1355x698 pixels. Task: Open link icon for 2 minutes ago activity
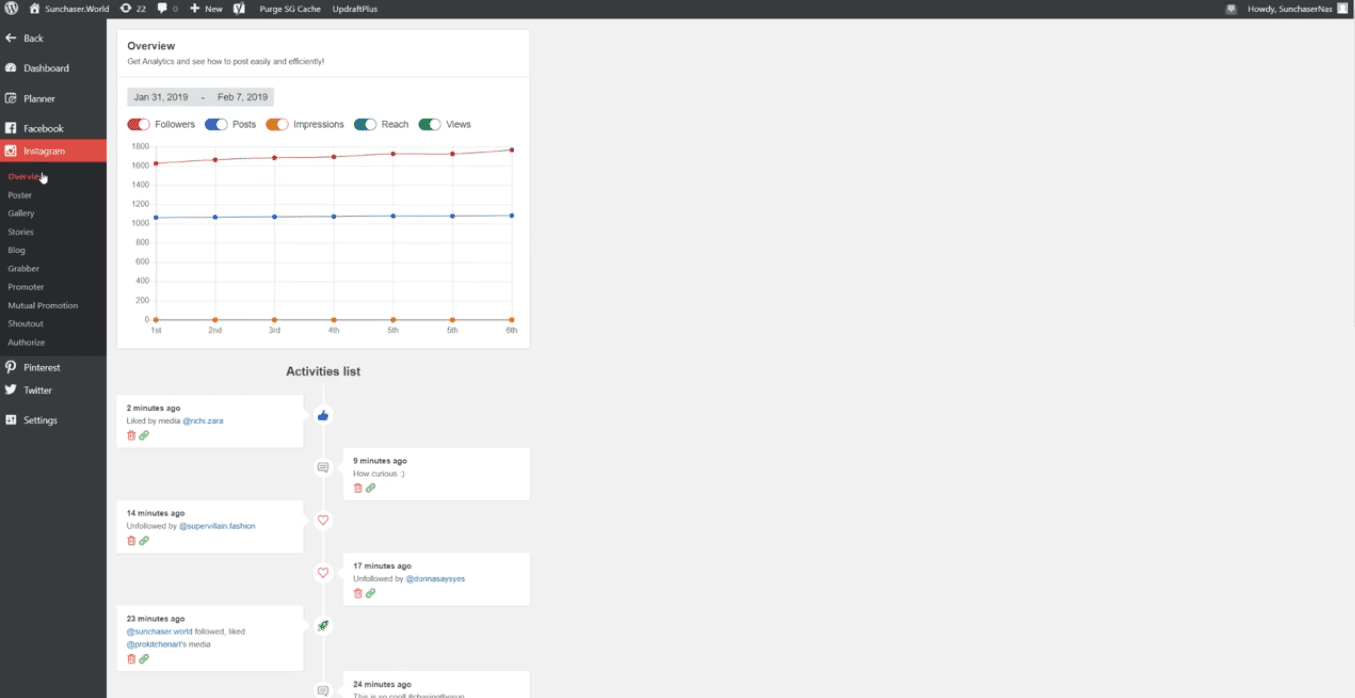(144, 435)
